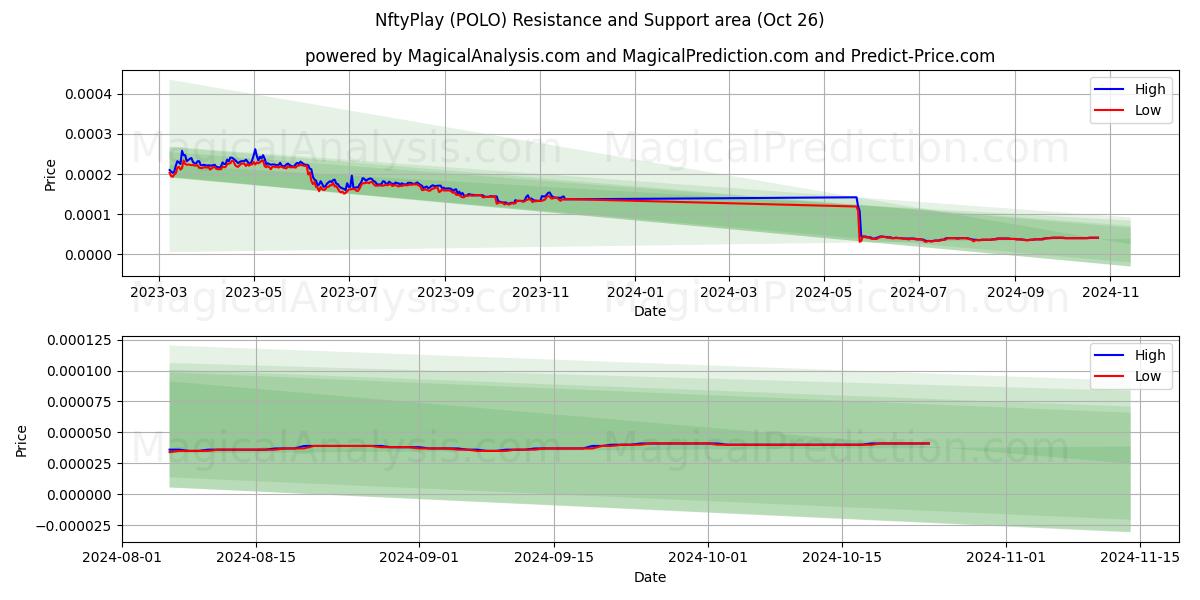Click the top chart x-axis label '2023-05'
This screenshot has width=1200, height=600.
(x=254, y=292)
